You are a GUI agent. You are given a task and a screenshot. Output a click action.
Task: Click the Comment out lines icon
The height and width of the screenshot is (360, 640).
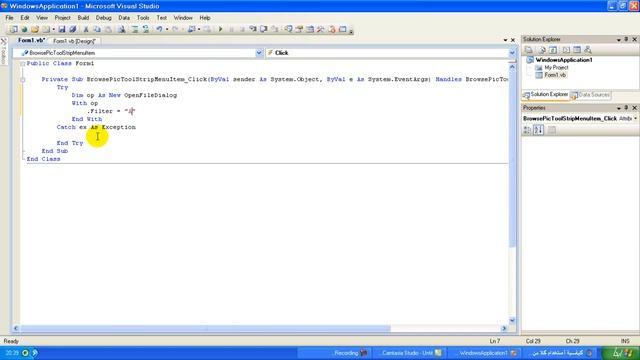pos(135,29)
